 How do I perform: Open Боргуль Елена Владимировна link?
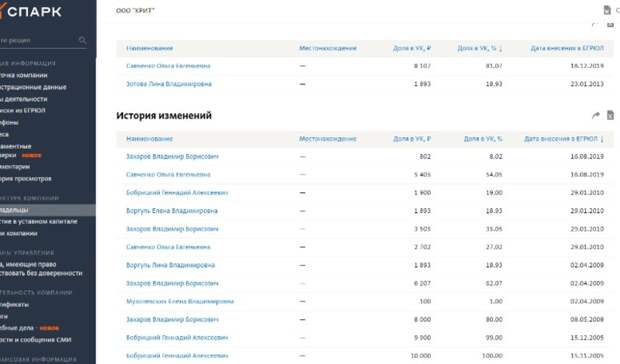point(172,211)
